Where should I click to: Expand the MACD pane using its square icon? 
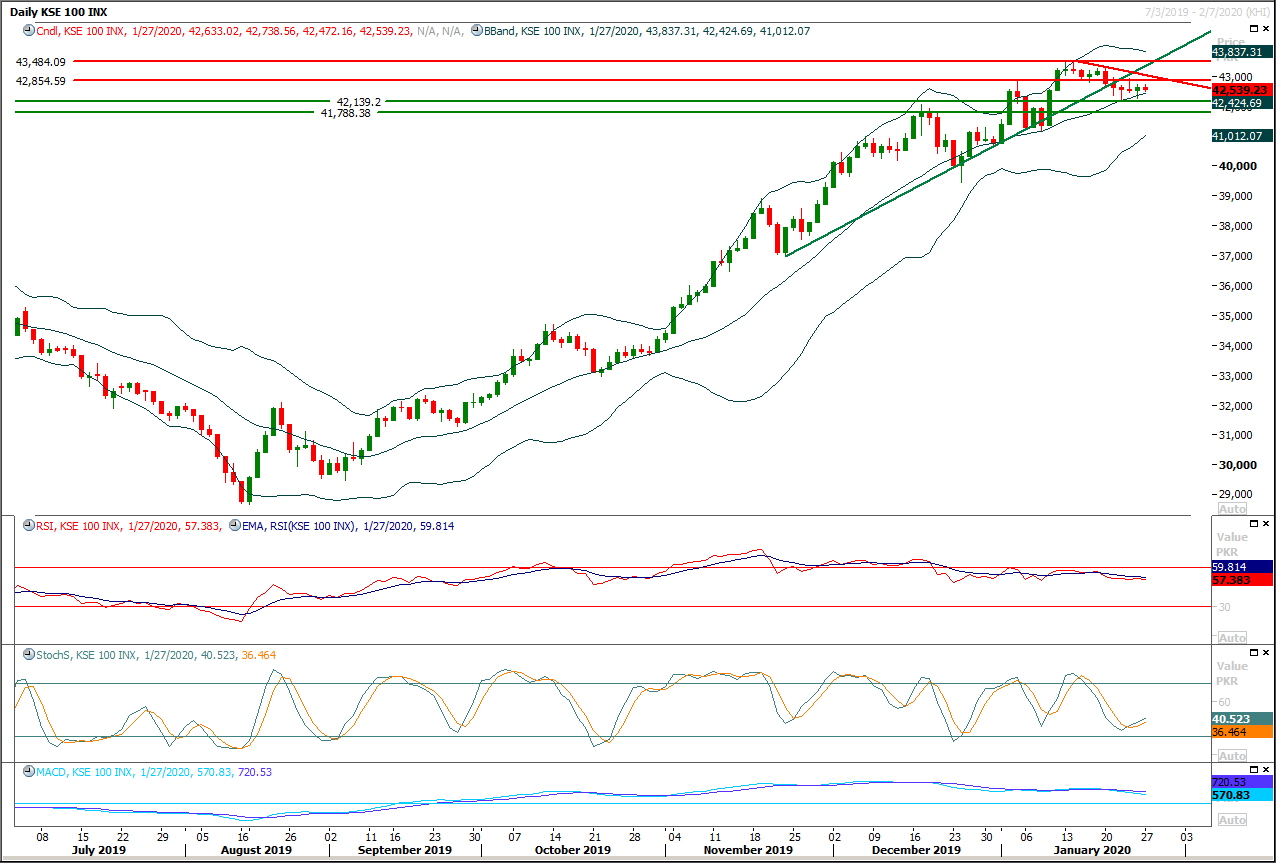click(x=1253, y=772)
